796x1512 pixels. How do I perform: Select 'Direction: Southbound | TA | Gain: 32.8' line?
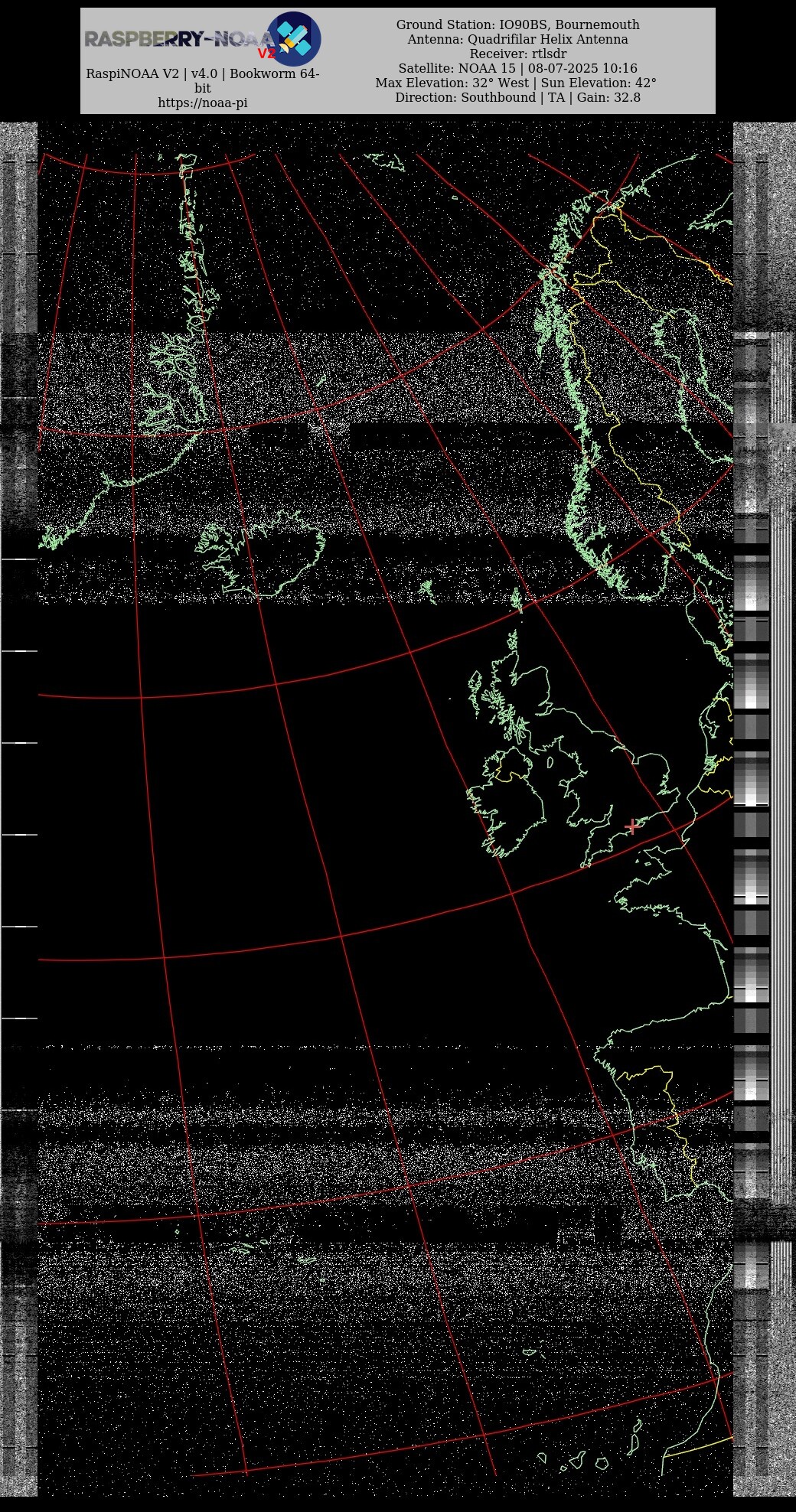(517, 97)
